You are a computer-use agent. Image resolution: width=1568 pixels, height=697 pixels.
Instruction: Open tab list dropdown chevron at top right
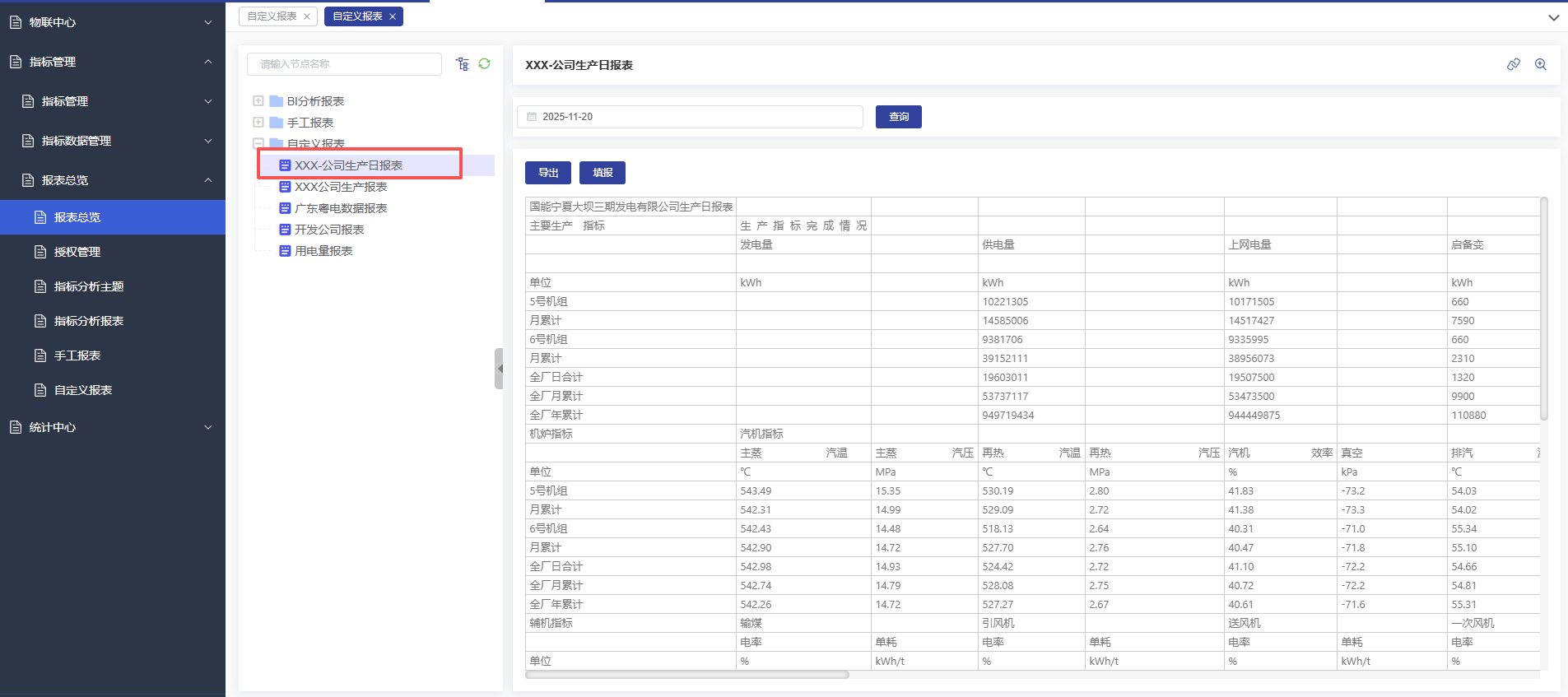point(1553,17)
